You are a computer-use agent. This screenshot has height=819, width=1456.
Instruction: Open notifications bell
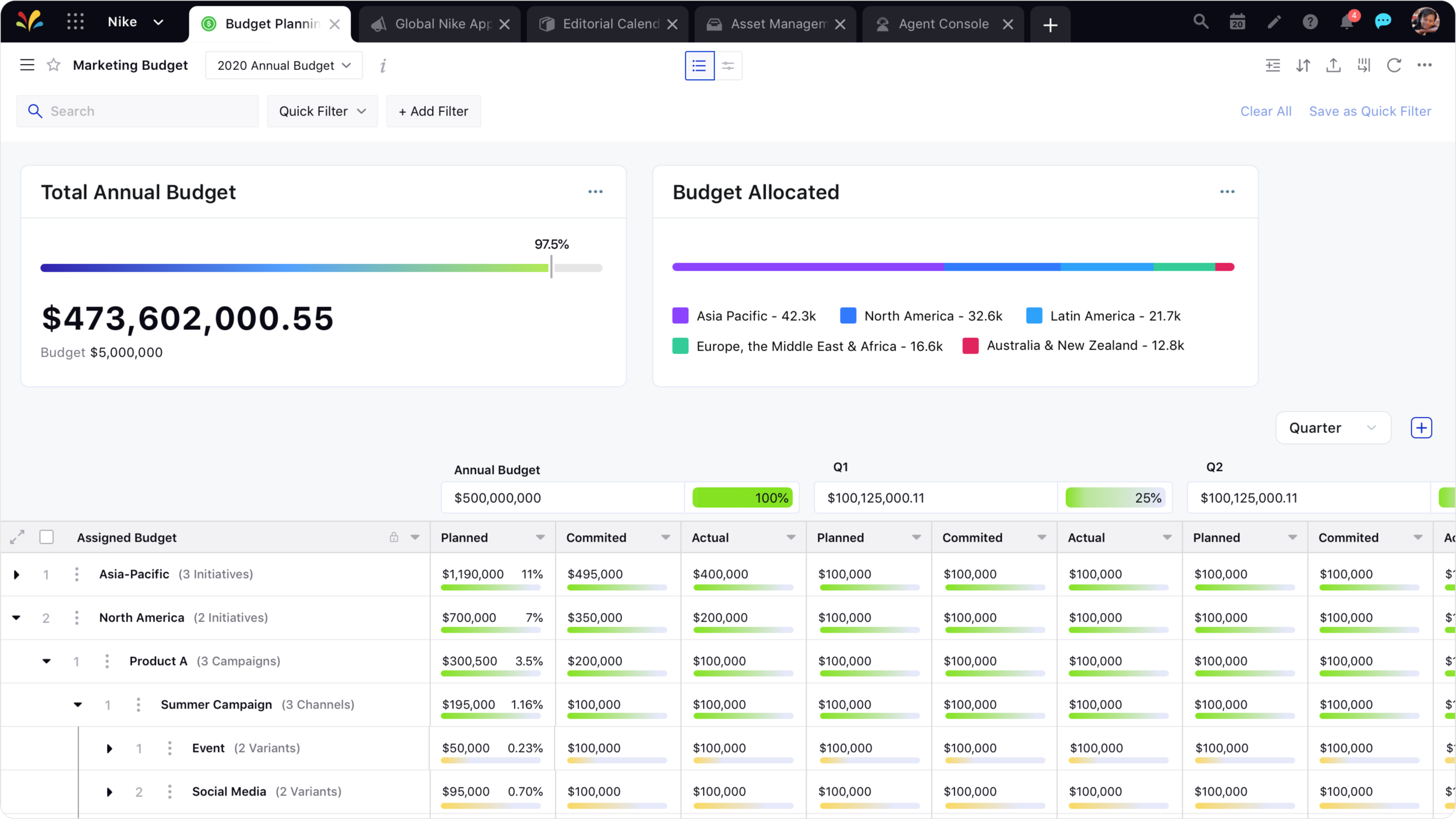pyautogui.click(x=1347, y=22)
